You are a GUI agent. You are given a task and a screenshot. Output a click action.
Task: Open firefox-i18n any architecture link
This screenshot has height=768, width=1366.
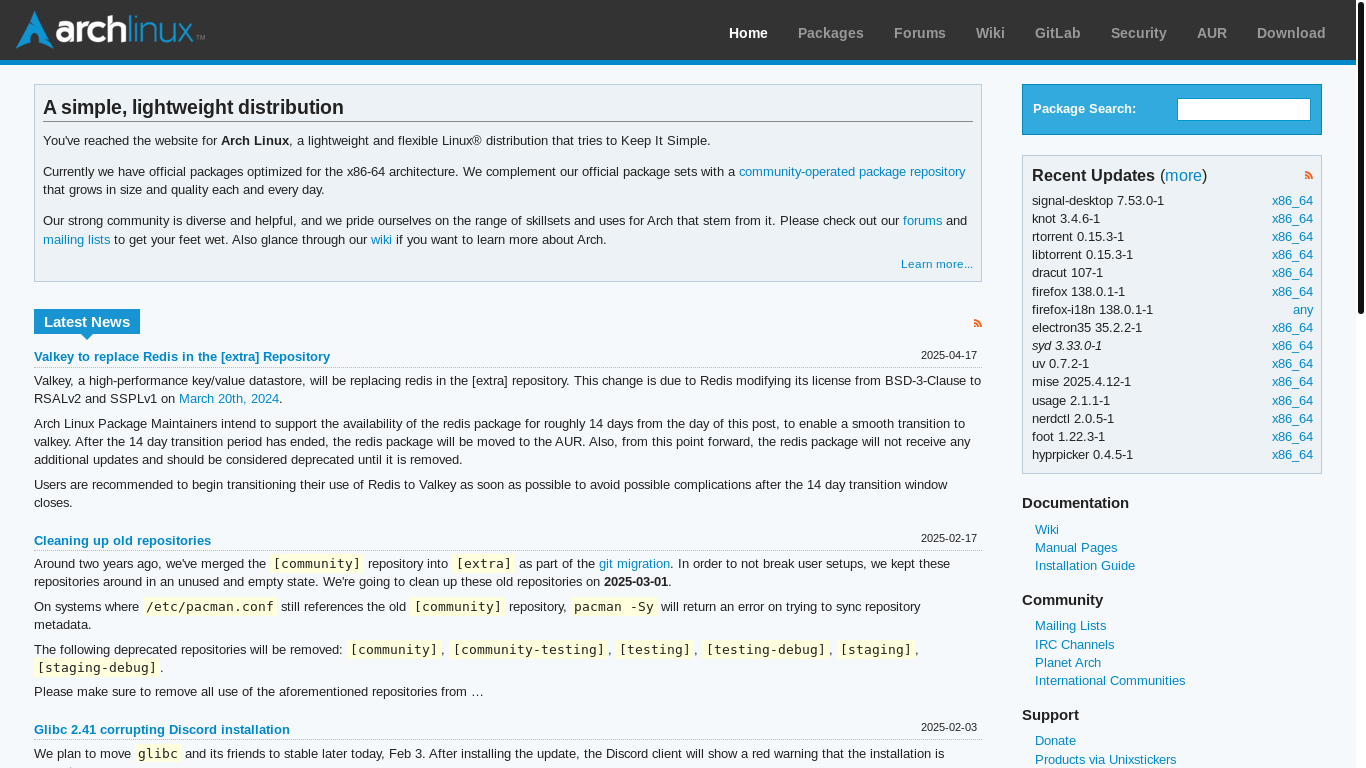coord(1303,310)
